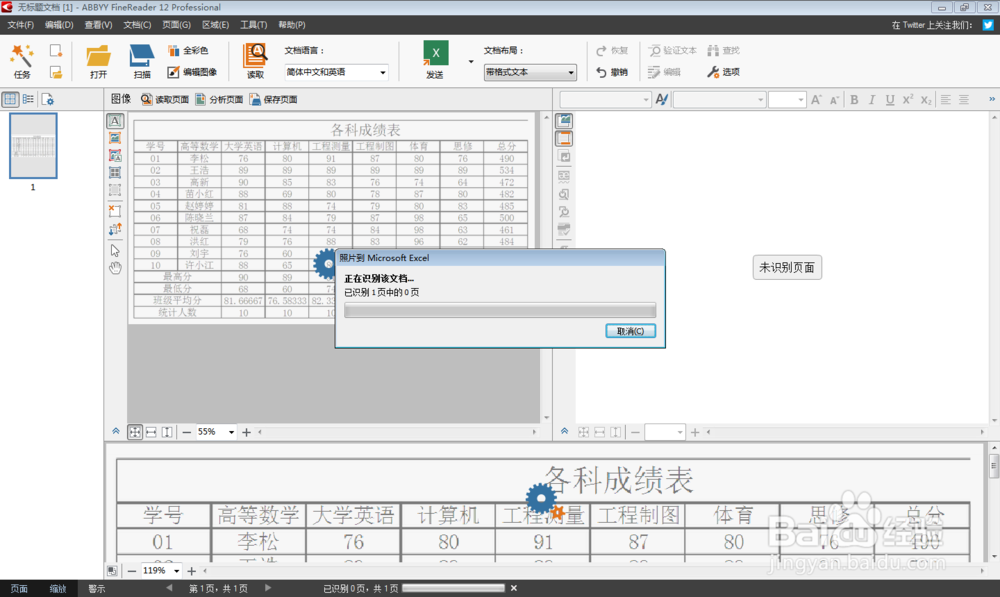Screen dimensions: 1000x597
Task: Switch the pages pane to details list view
Action: point(28,100)
